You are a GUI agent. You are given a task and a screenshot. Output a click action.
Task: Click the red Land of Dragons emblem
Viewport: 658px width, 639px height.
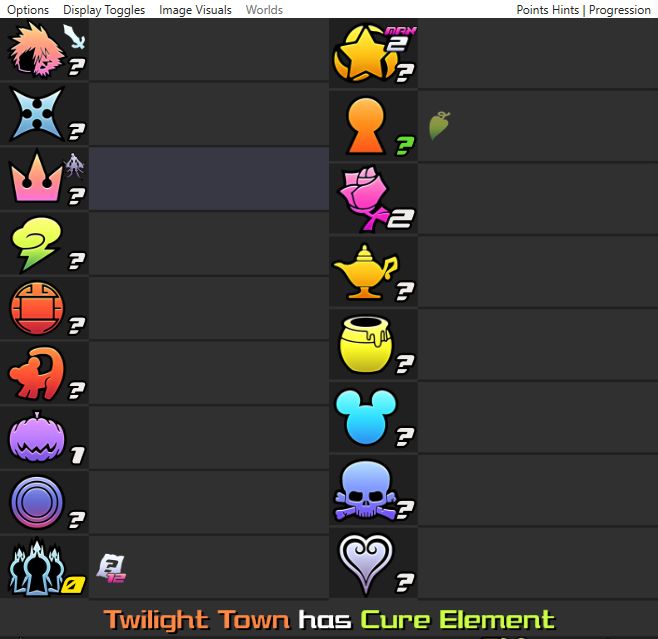37,308
